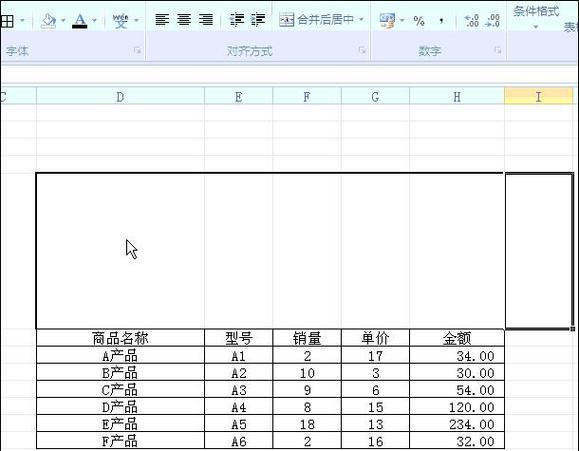Increase decimal places
579x451 pixels.
click(472, 21)
